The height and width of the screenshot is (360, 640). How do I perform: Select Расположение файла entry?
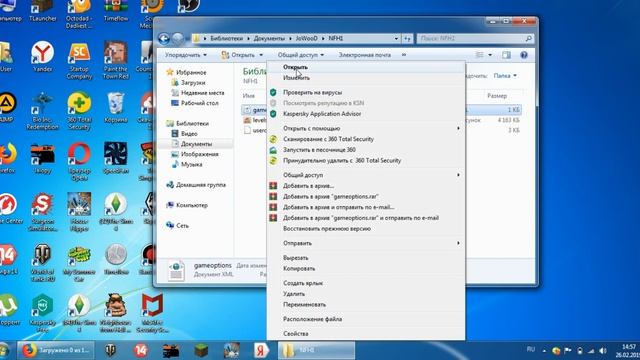(x=312, y=319)
